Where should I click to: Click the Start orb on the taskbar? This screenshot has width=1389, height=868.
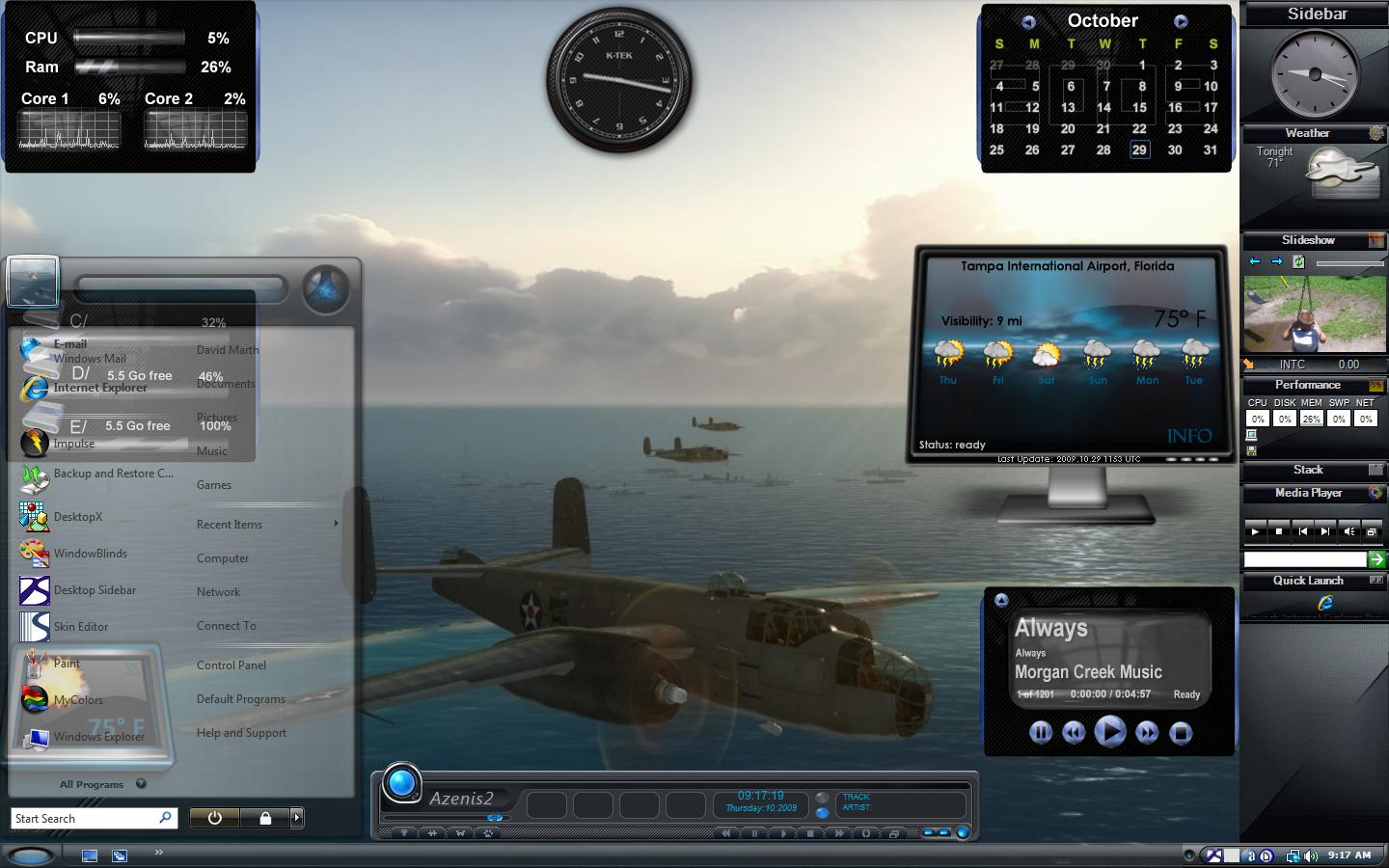click(x=31, y=855)
